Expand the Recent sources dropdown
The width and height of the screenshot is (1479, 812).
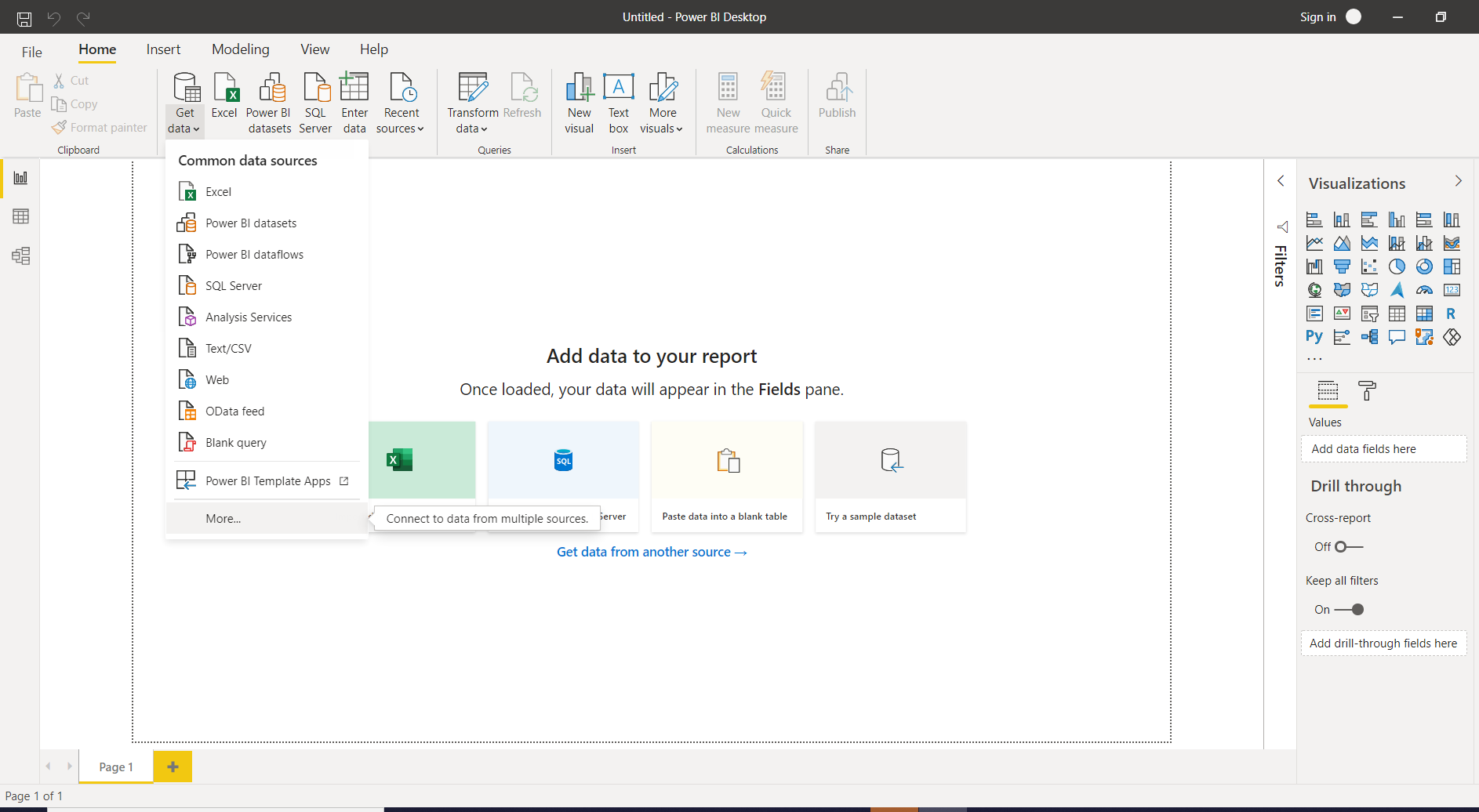(401, 121)
